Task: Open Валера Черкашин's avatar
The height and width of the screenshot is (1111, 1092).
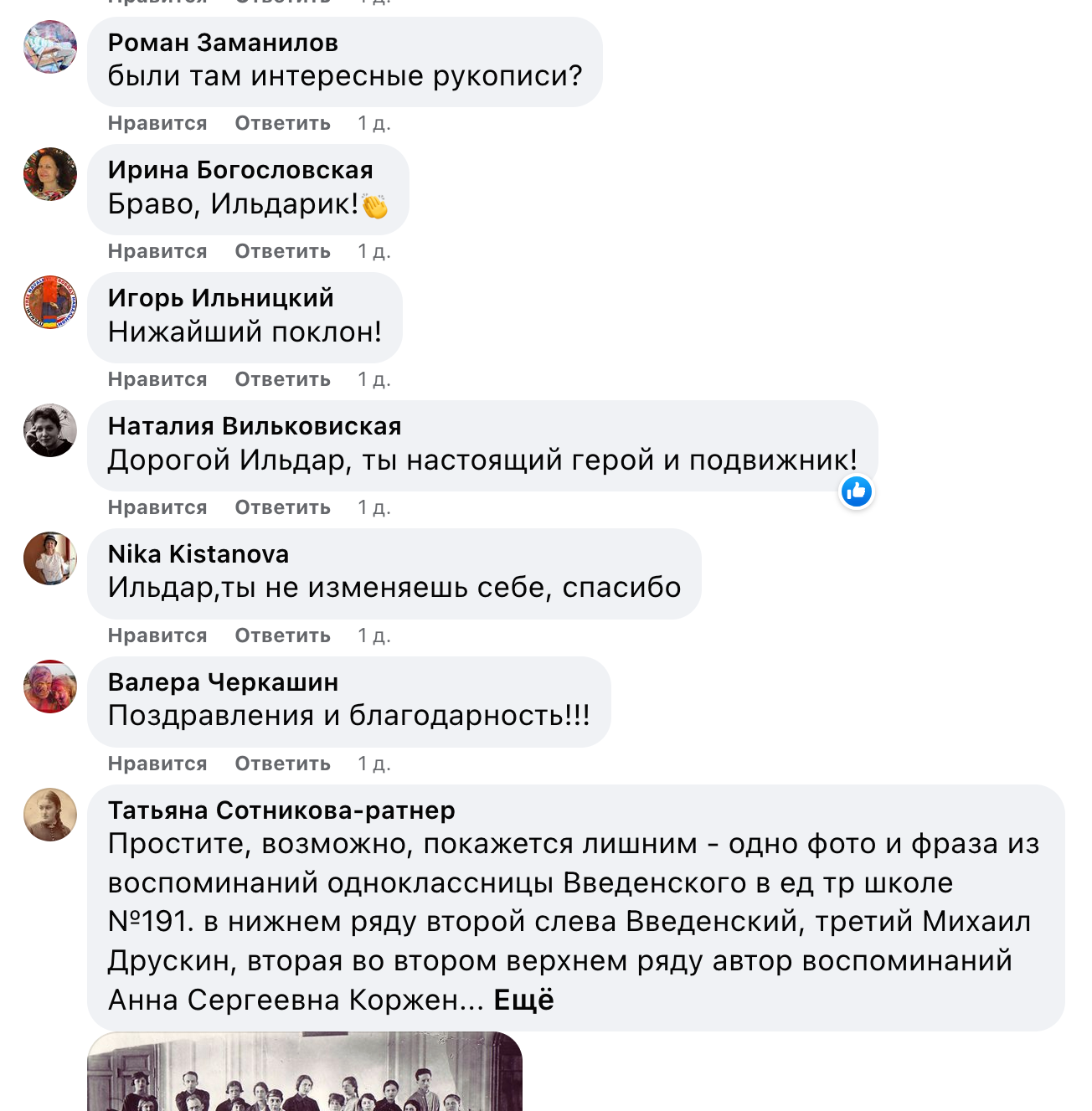Action: coord(50,687)
